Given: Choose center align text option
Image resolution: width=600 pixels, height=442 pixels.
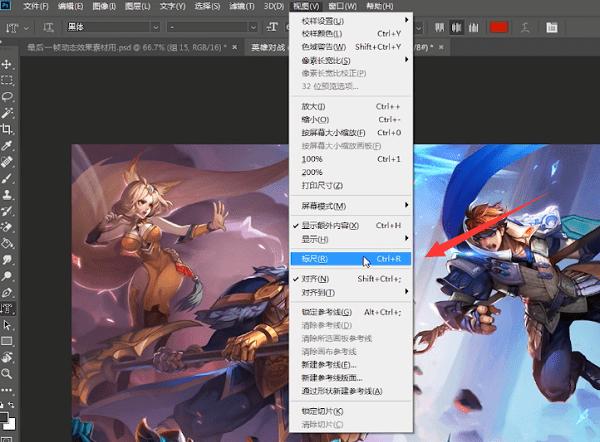Looking at the screenshot, I should click(456, 28).
